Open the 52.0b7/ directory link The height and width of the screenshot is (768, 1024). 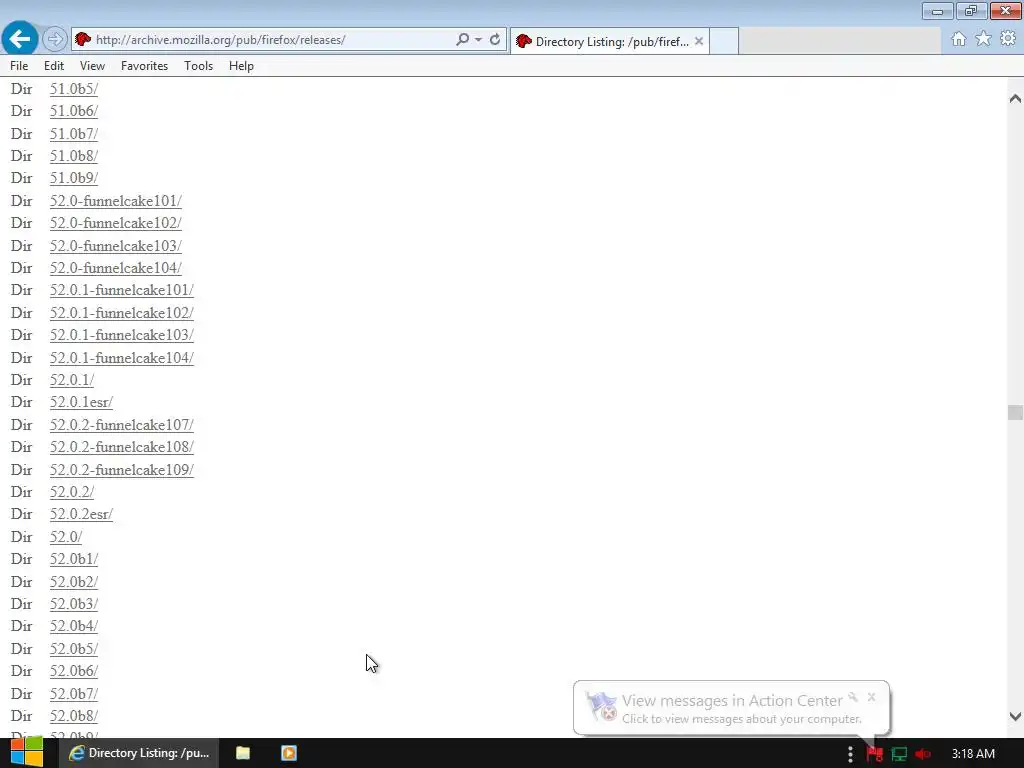[x=74, y=695]
